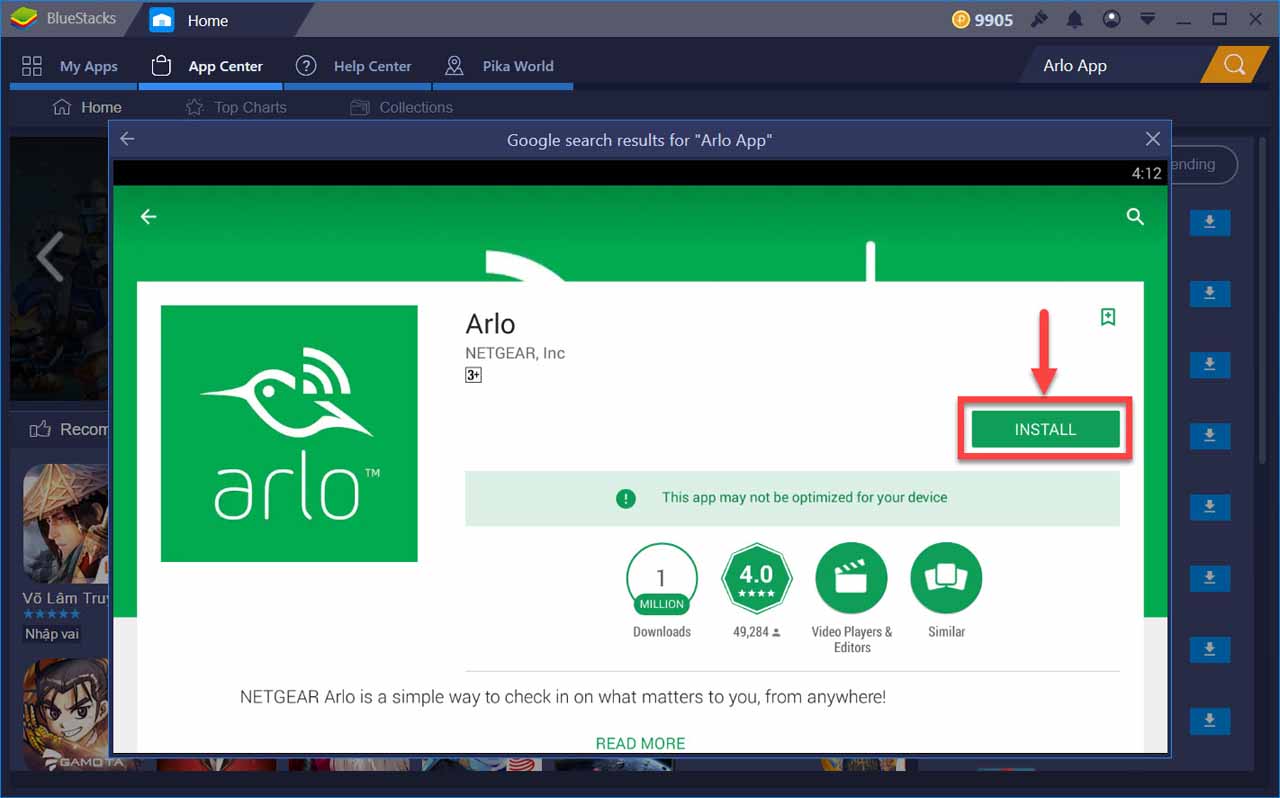
Task: Click the second download button in the right list
Action: tap(1209, 293)
